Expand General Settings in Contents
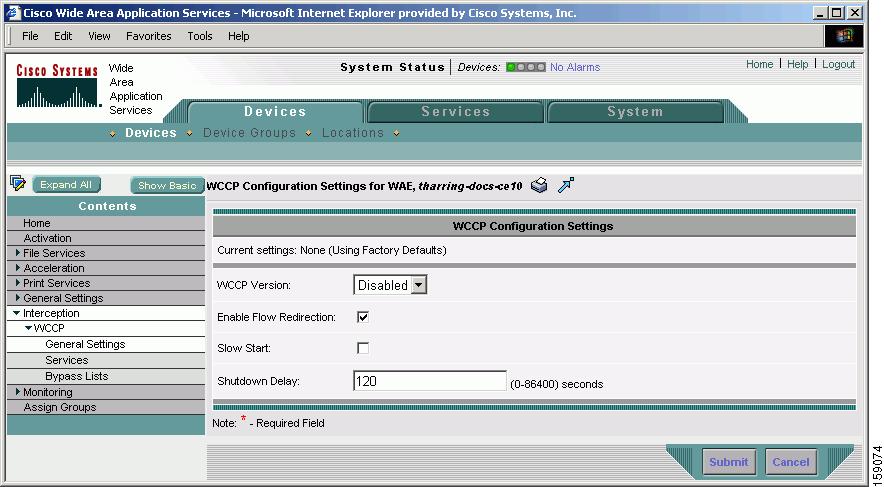This screenshot has width=884, height=487. click(x=18, y=298)
